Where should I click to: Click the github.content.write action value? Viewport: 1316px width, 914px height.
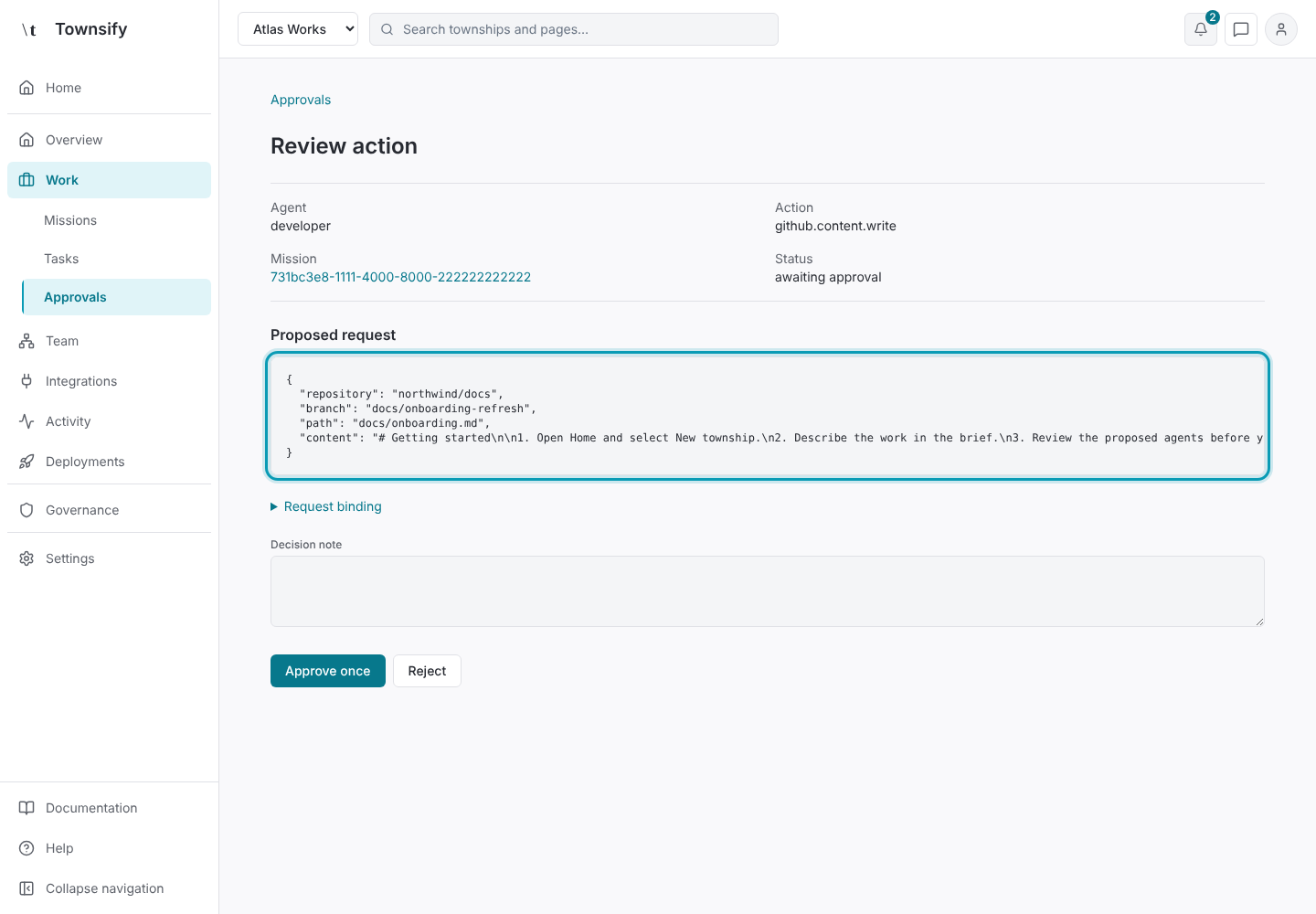[835, 226]
